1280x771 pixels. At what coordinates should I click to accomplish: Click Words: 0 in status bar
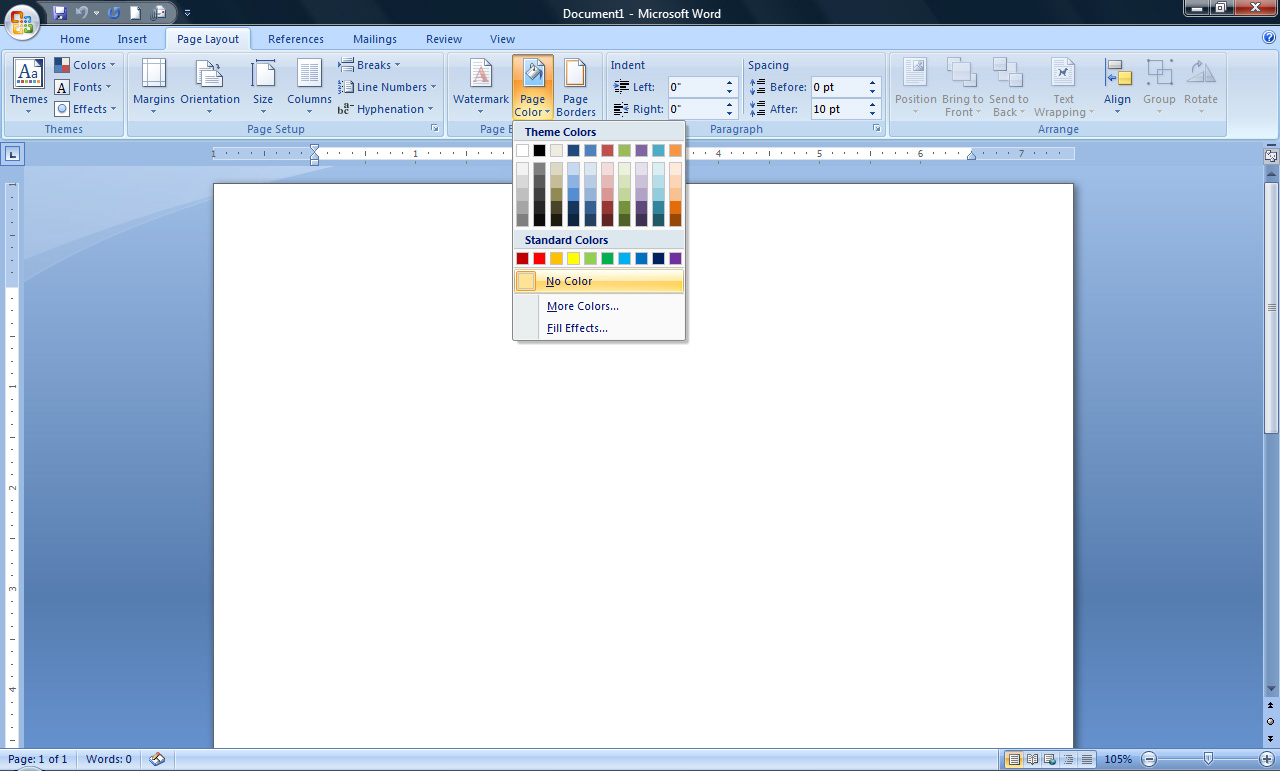click(109, 759)
